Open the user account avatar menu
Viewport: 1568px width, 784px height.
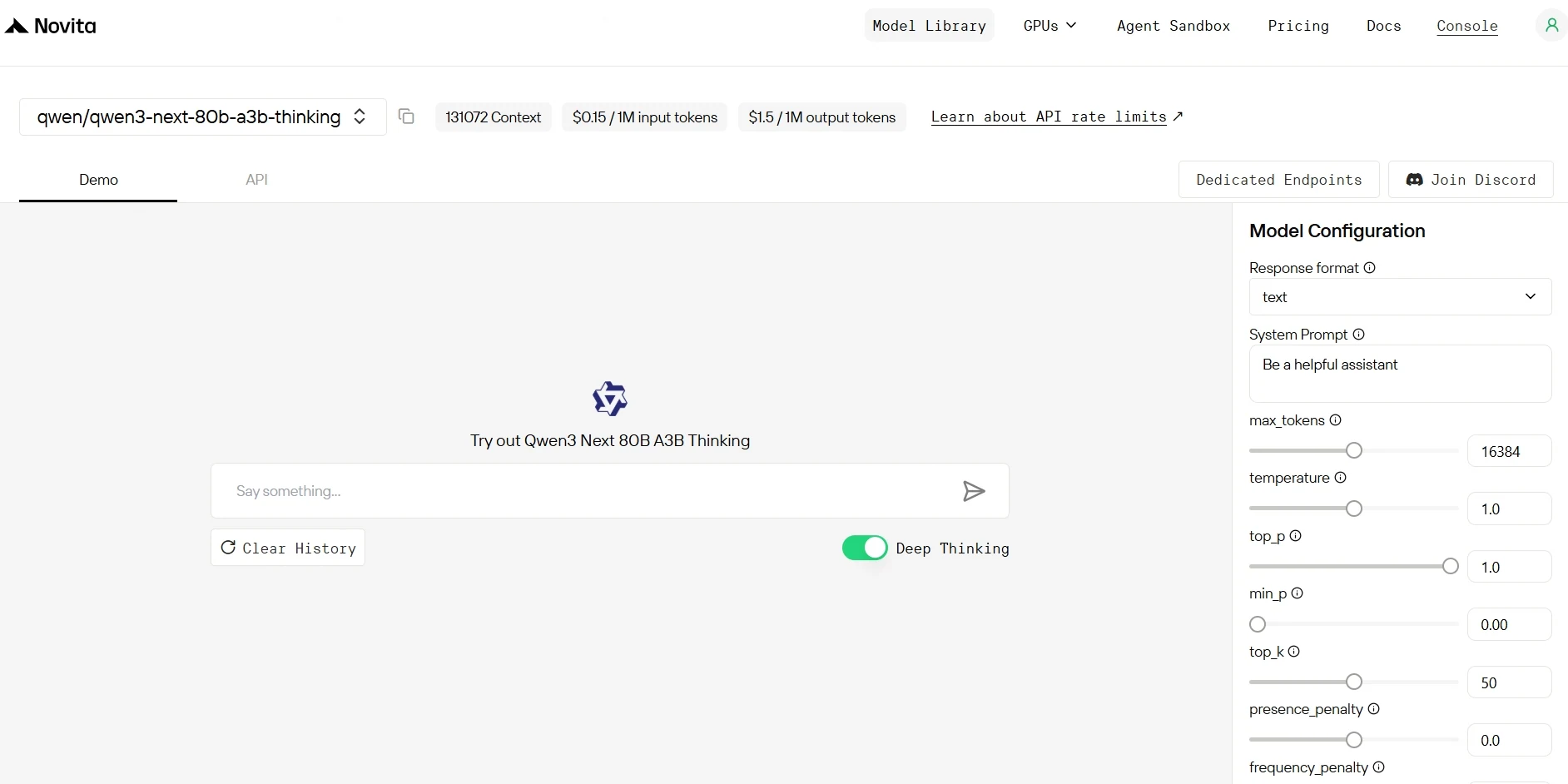click(1551, 26)
